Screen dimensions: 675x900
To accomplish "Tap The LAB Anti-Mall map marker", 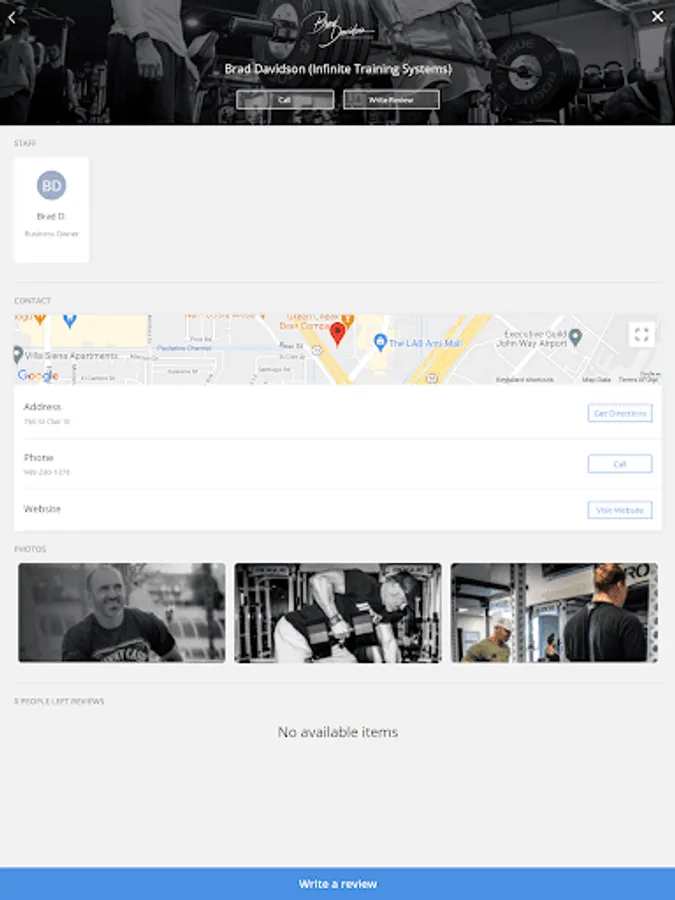I will (379, 343).
